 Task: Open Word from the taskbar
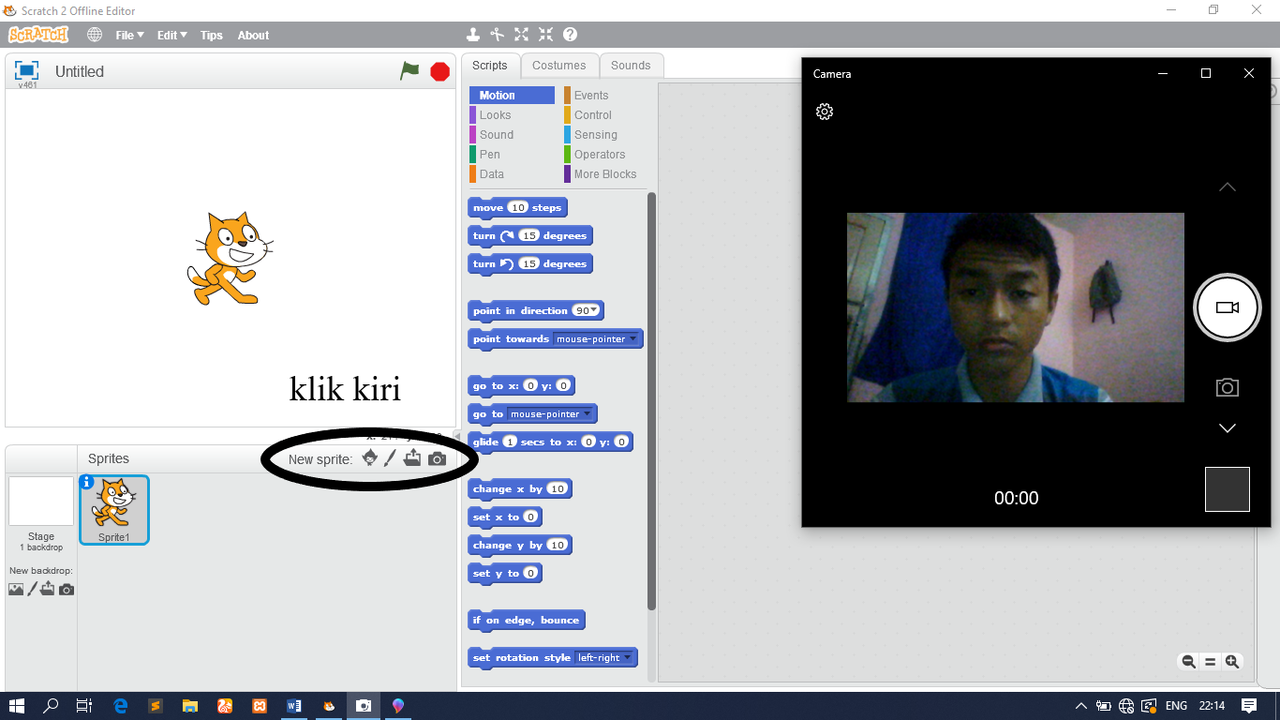294,706
